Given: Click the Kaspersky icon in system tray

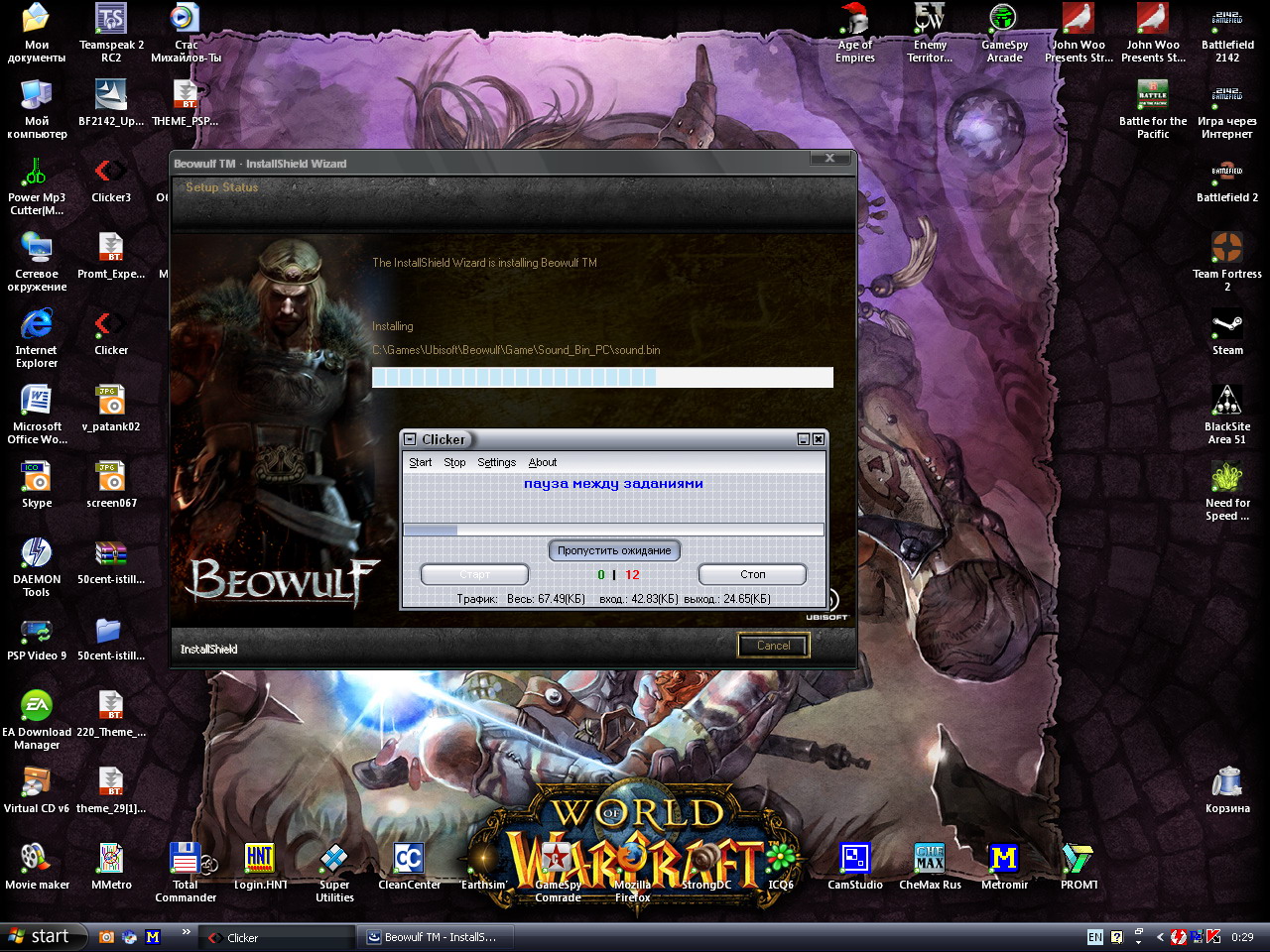Looking at the screenshot, I should pyautogui.click(x=1212, y=937).
